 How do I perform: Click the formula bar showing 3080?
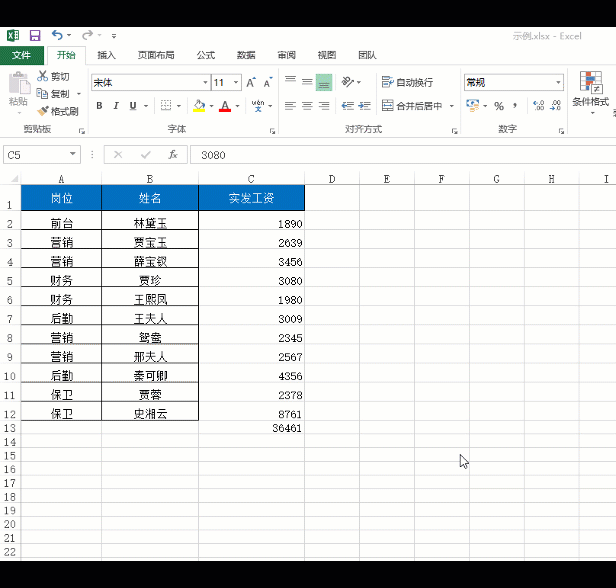[x=403, y=155]
